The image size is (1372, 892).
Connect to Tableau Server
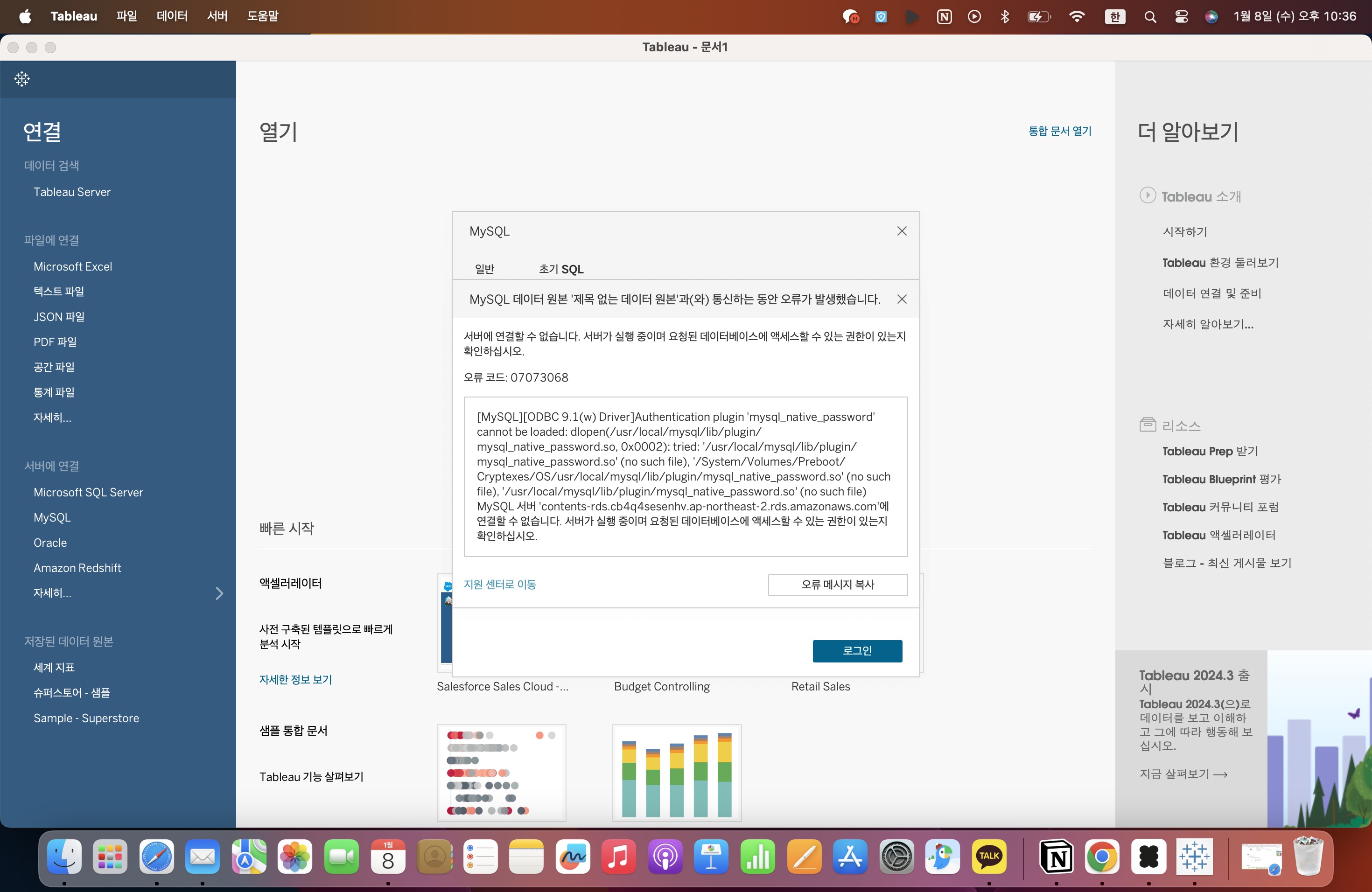[x=72, y=192]
